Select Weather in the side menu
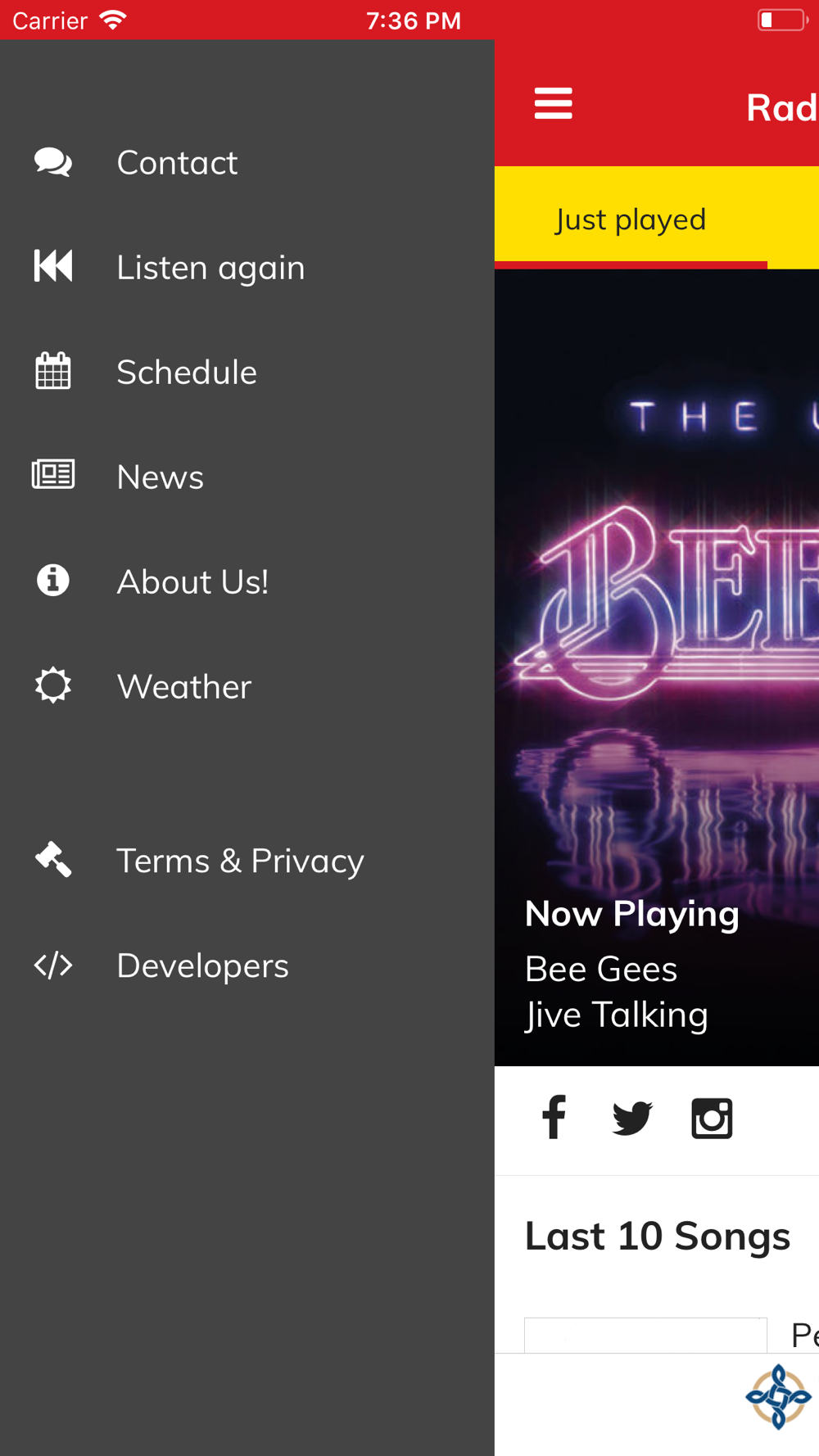The width and height of the screenshot is (819, 1456). click(247, 686)
